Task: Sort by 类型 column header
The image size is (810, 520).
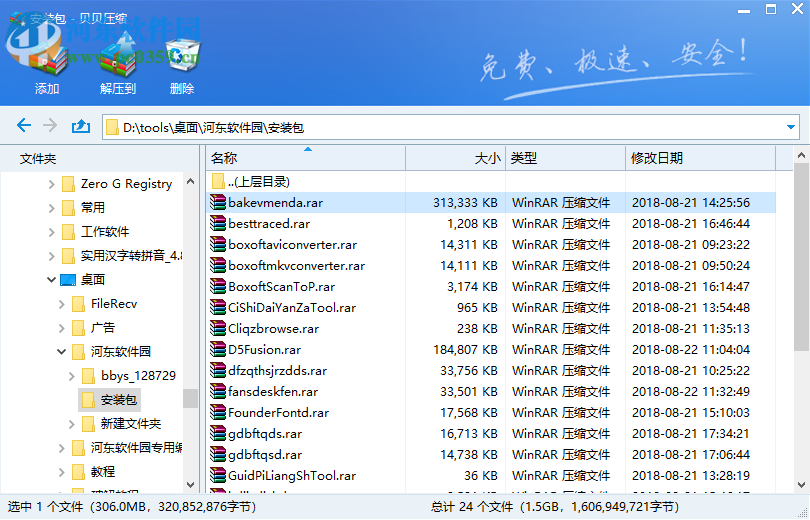Action: [565, 158]
